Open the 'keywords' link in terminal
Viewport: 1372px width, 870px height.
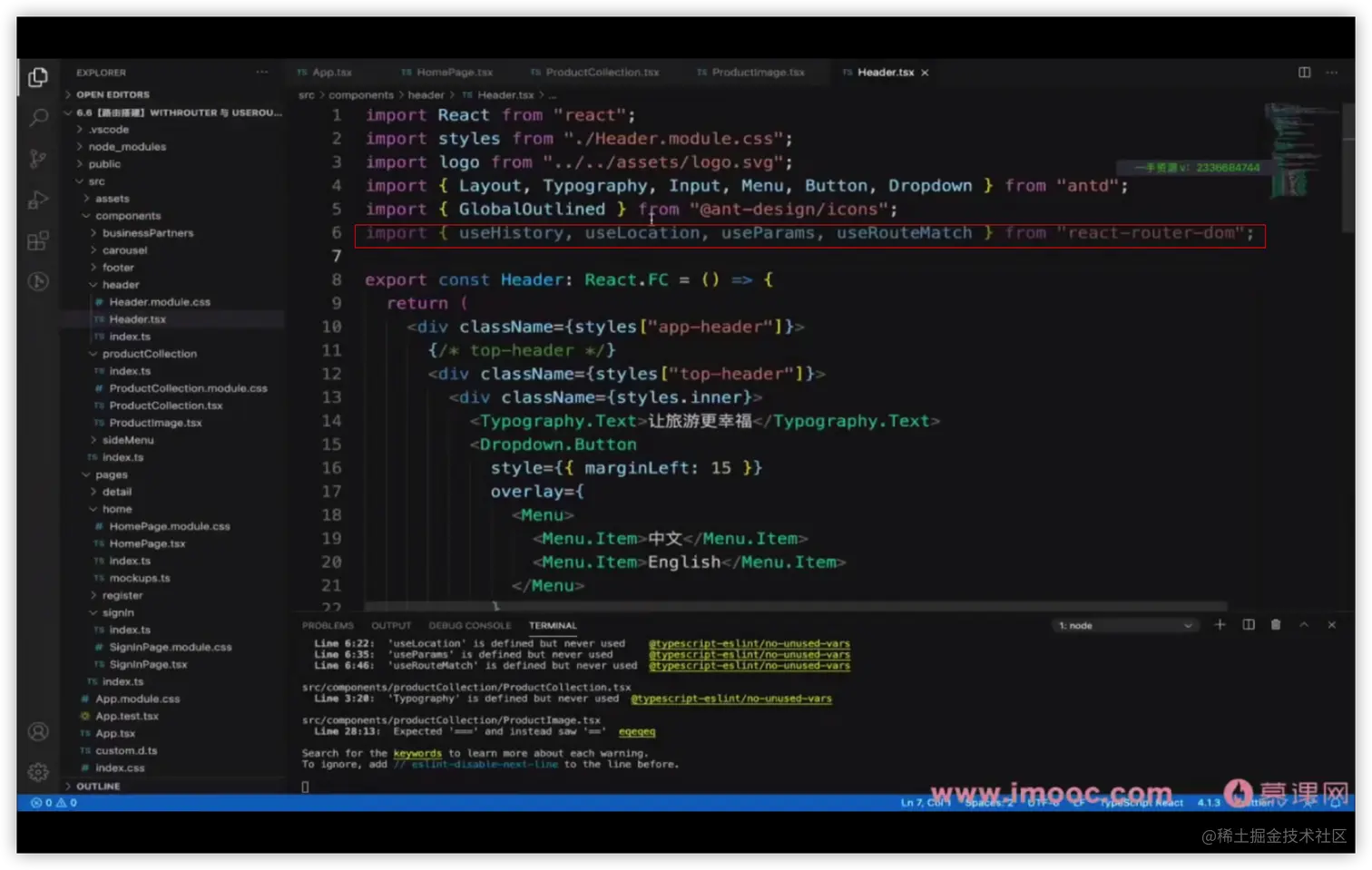[417, 754]
